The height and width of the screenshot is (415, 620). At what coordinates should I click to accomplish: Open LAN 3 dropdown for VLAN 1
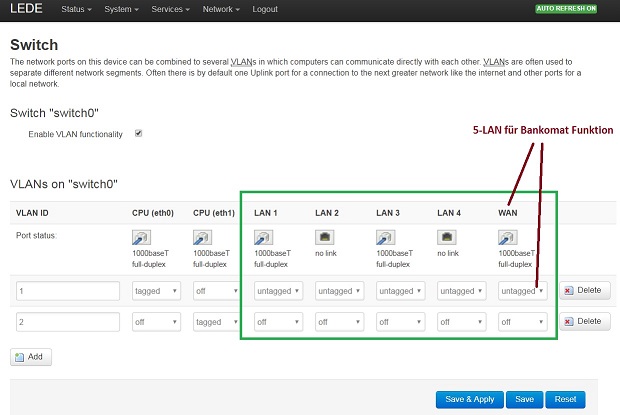click(x=401, y=291)
